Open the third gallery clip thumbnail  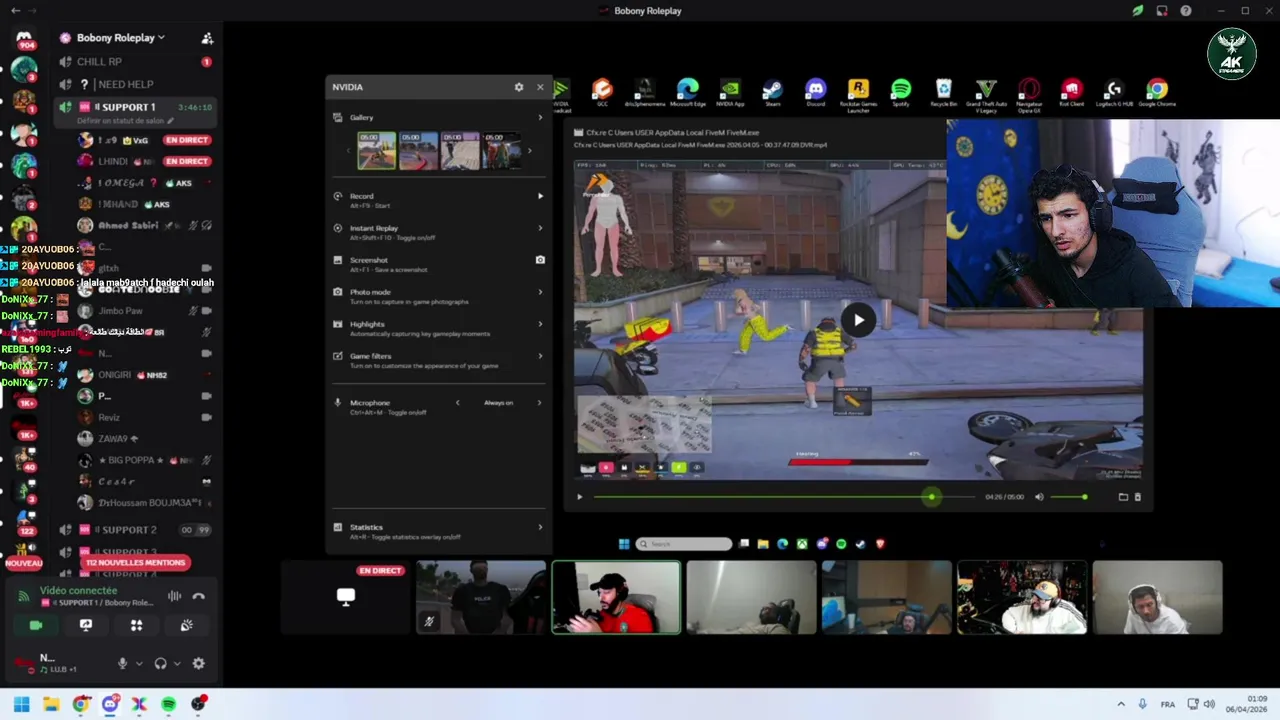tap(461, 150)
